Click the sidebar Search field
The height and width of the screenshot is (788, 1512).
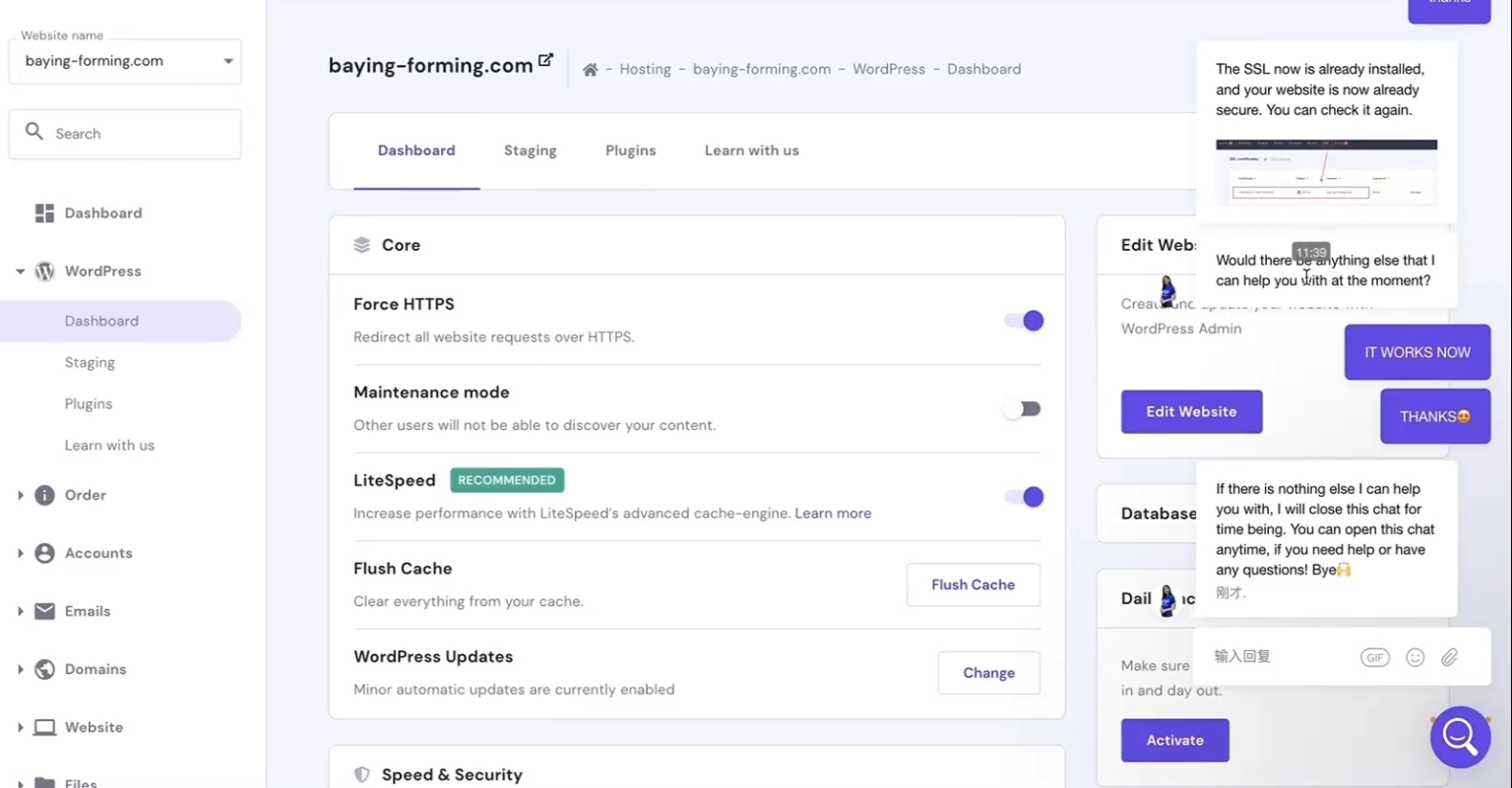tap(125, 134)
